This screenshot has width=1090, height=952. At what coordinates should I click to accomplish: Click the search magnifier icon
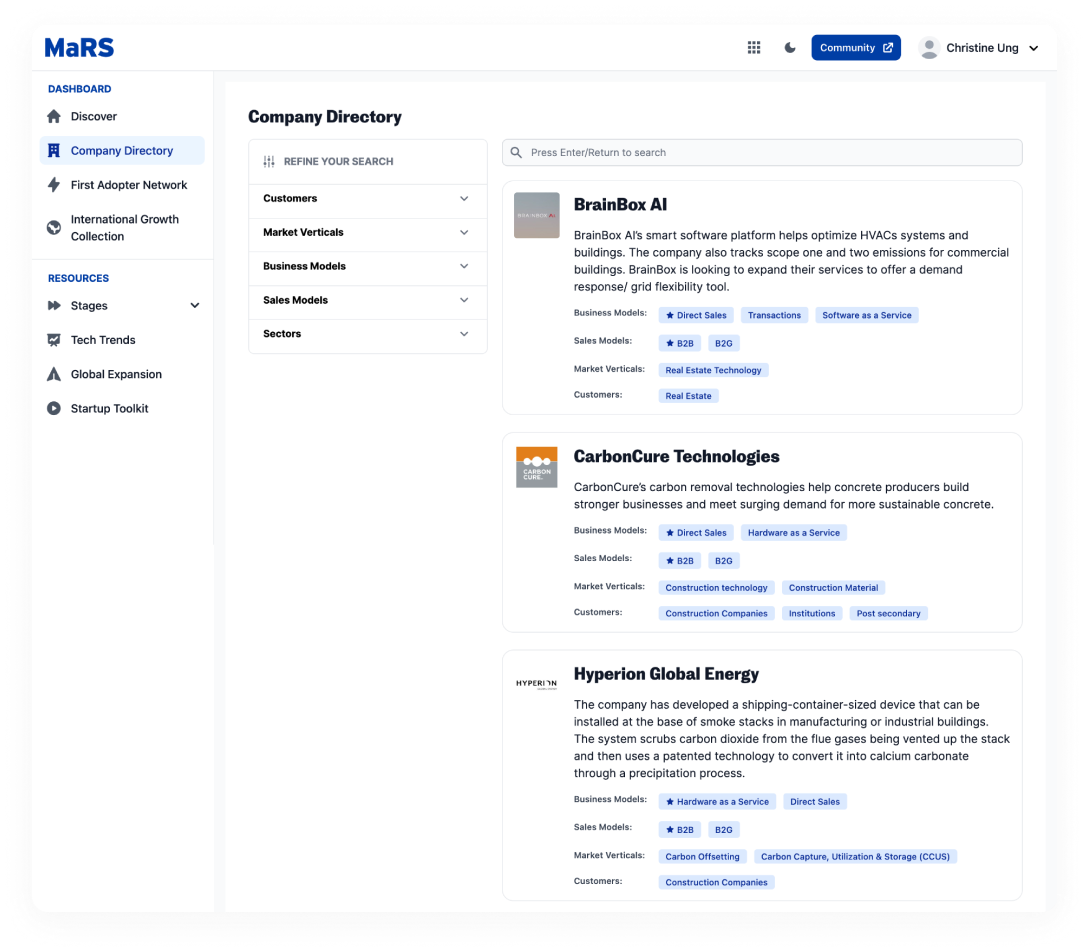(516, 152)
